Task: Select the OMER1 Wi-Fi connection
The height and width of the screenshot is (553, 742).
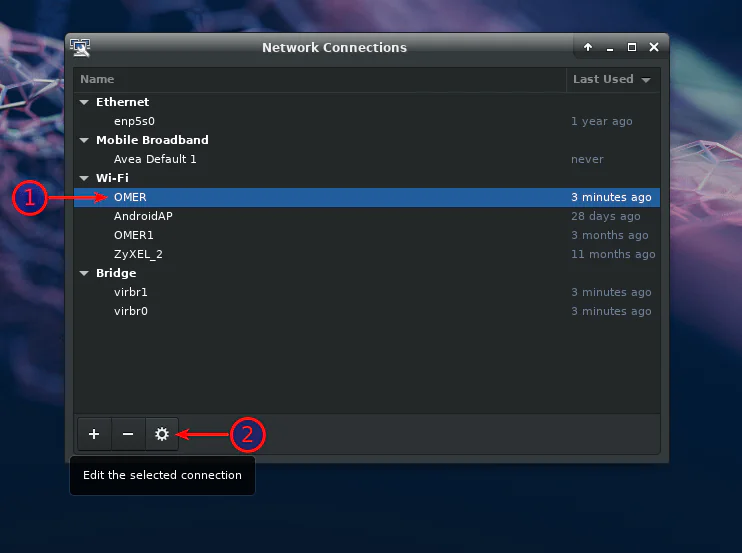Action: coord(134,235)
